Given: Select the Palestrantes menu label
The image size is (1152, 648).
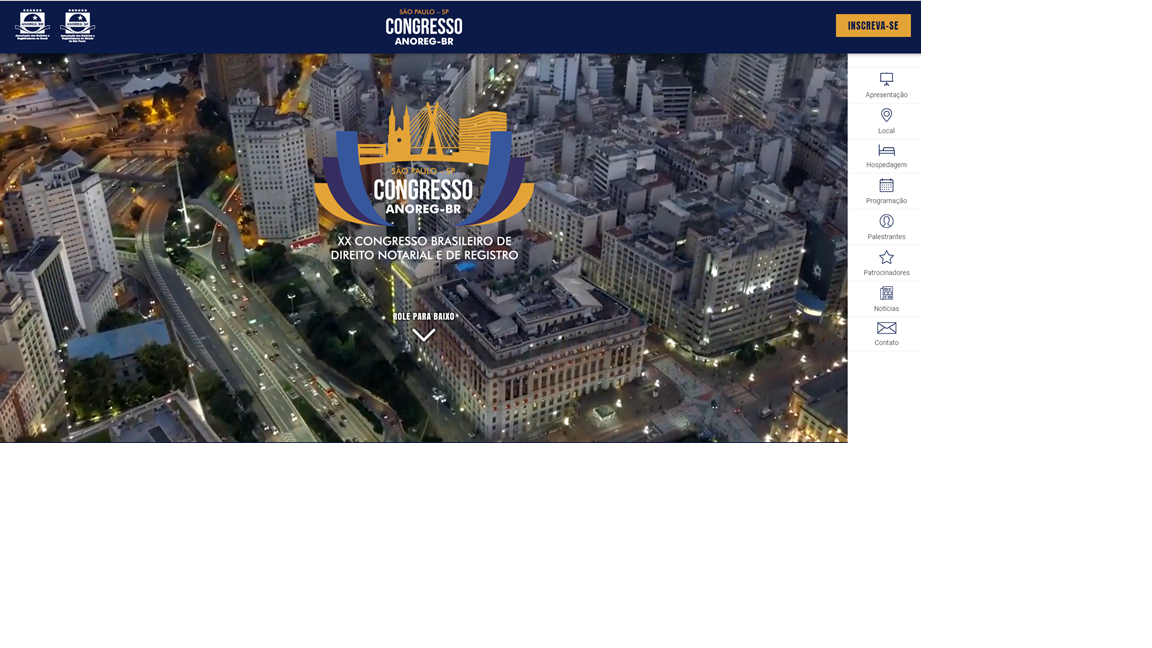Looking at the screenshot, I should 886,237.
